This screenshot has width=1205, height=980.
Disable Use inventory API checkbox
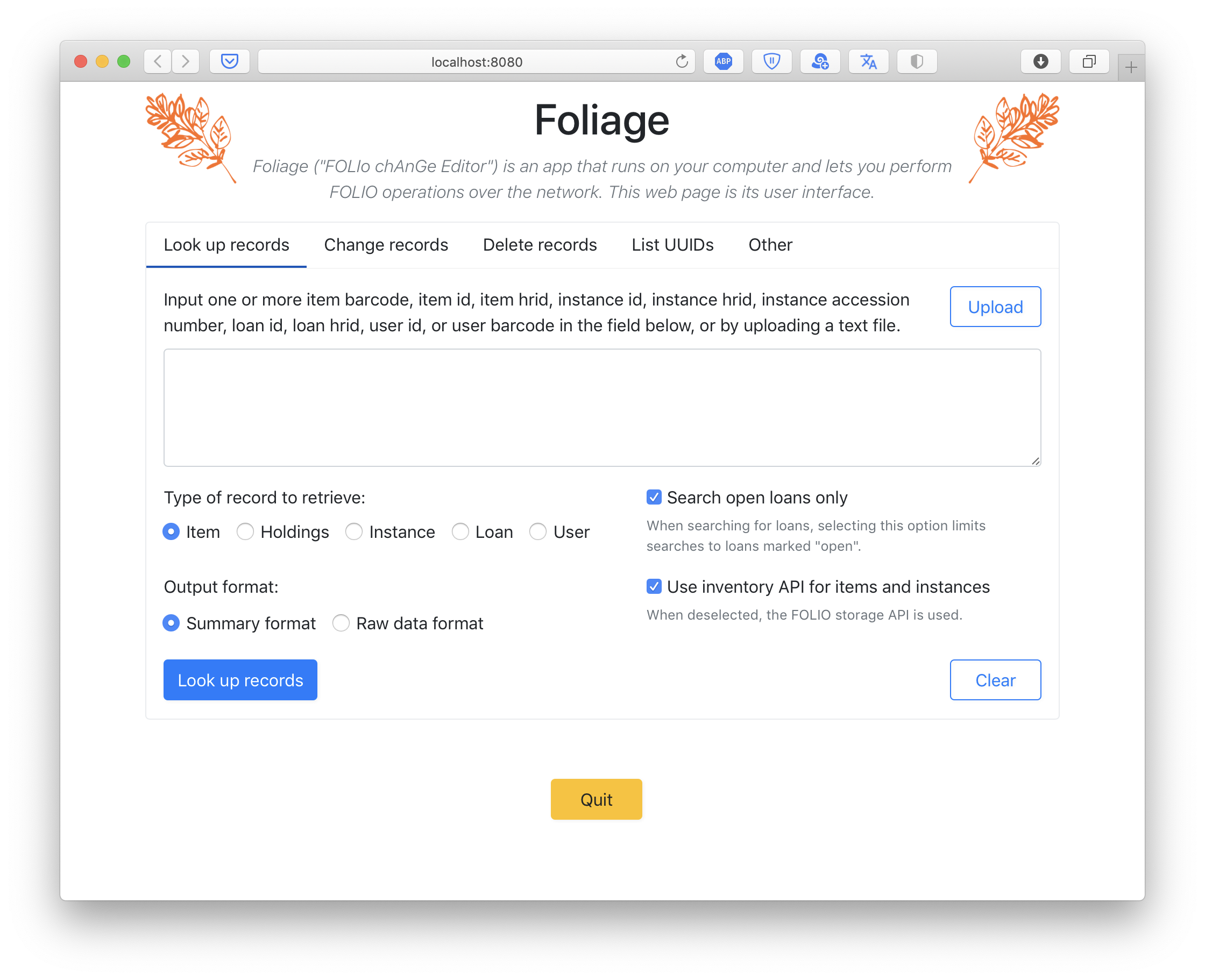click(654, 586)
